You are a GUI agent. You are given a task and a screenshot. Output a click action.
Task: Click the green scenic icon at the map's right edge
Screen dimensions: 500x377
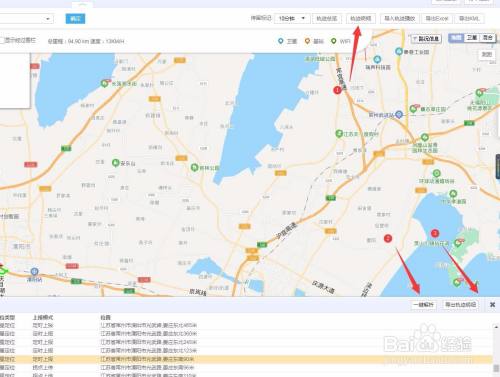(480, 93)
